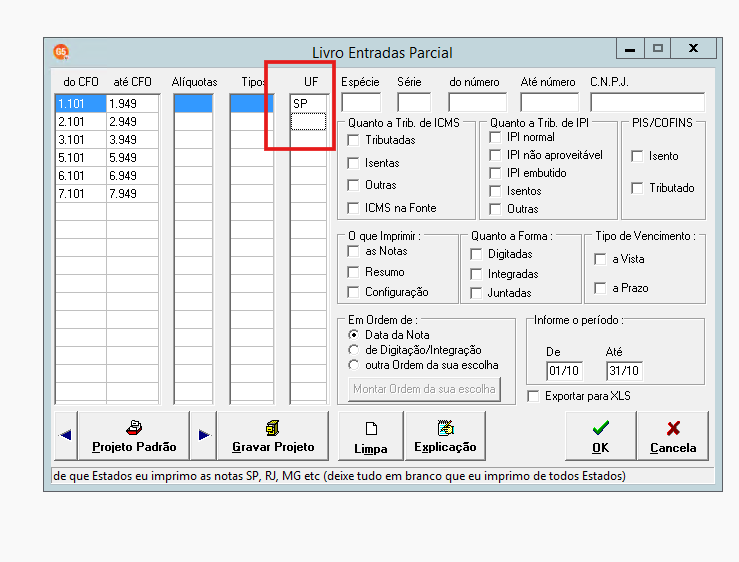Click the G5 application icon in title bar
The height and width of the screenshot is (562, 739).
[61, 52]
